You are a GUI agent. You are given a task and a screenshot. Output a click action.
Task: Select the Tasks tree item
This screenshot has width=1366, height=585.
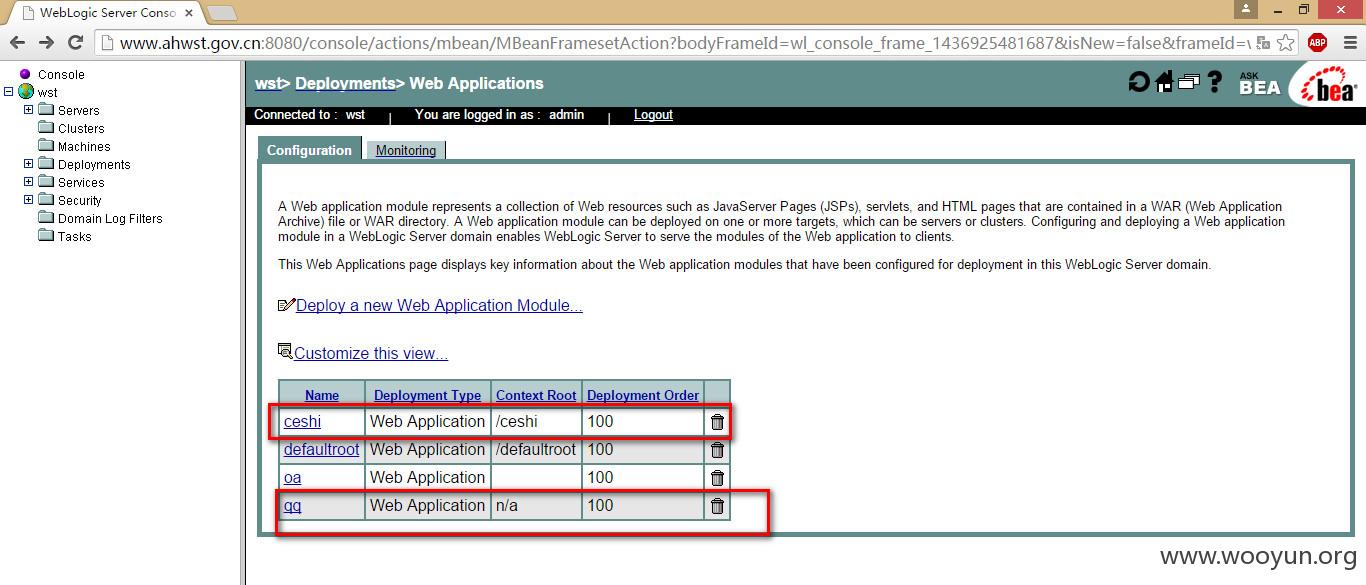(75, 236)
